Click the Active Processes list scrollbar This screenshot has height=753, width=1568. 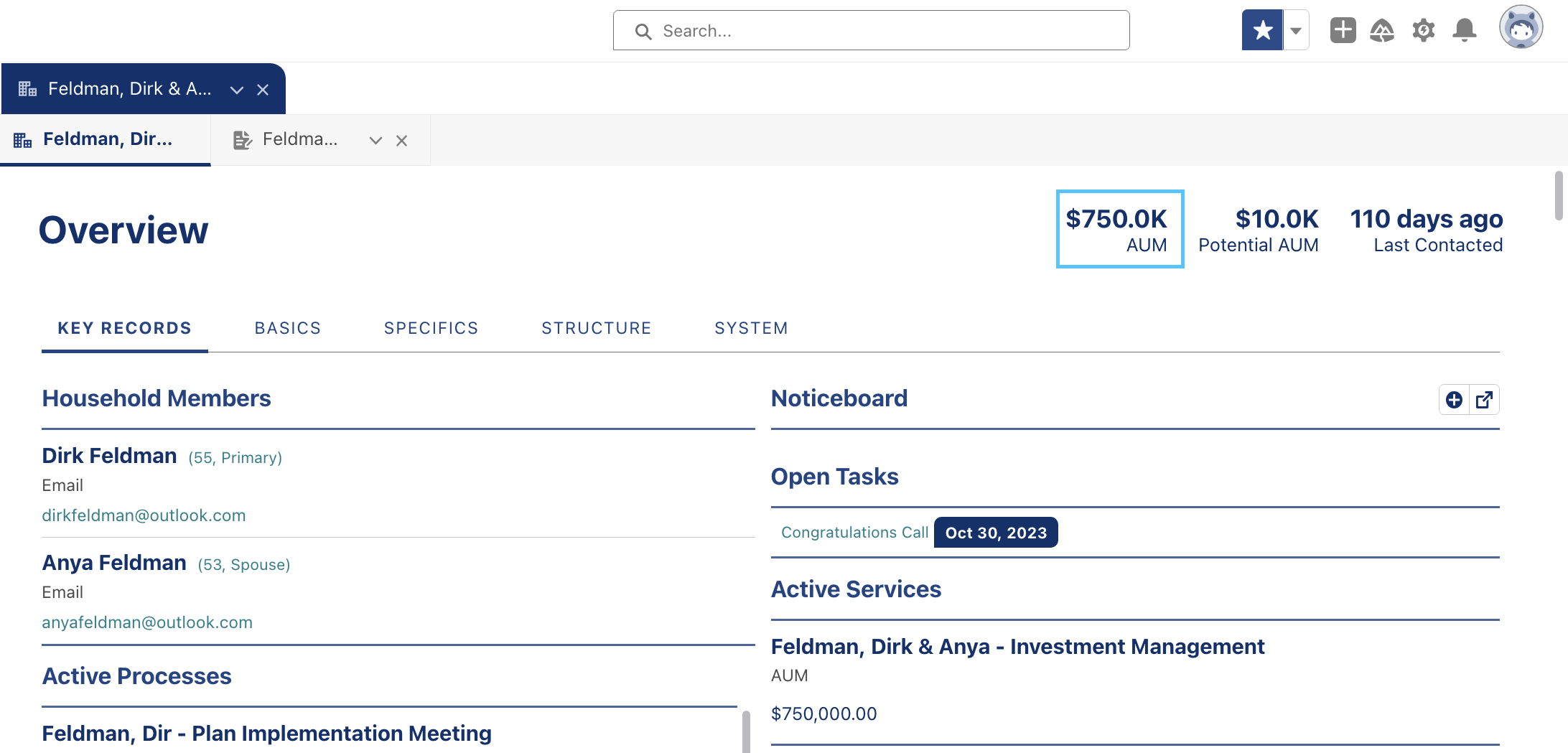[x=746, y=731]
